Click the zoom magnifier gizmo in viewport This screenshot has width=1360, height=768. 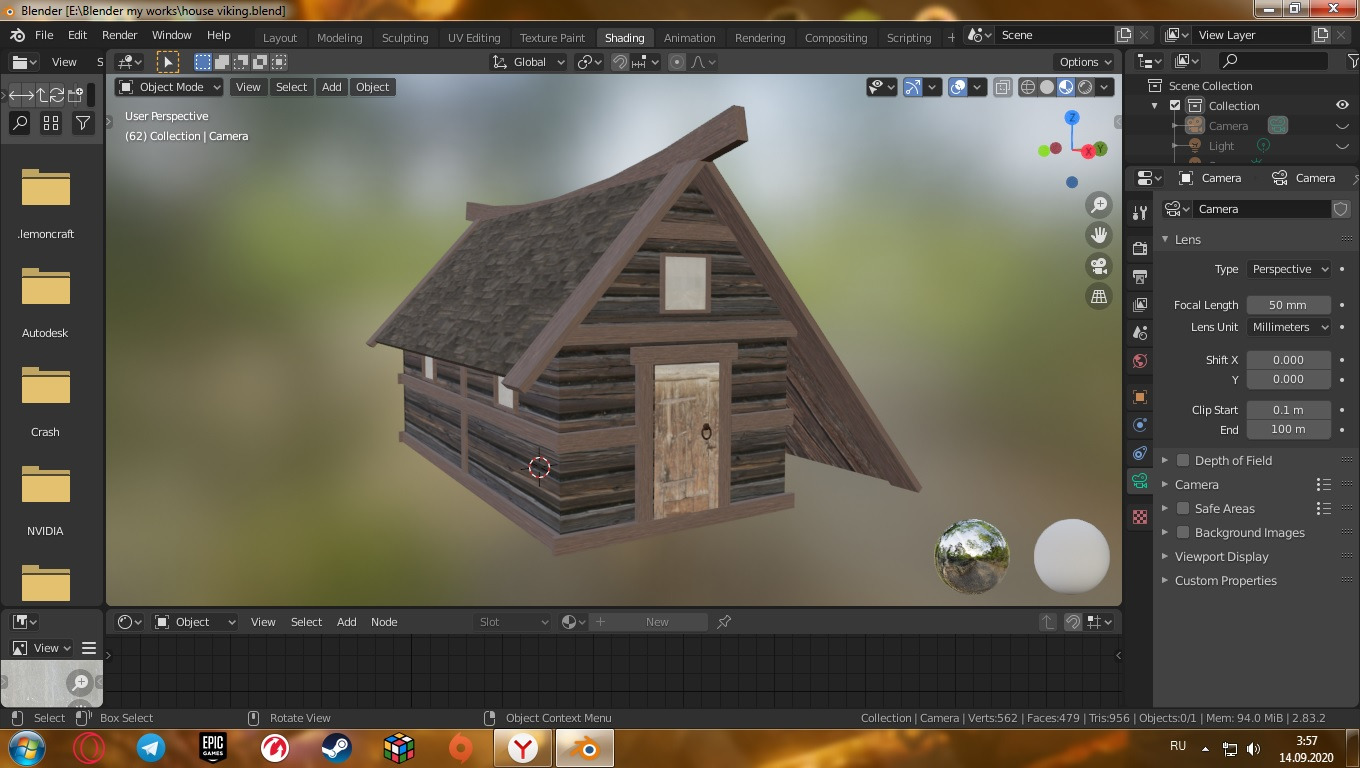pyautogui.click(x=1099, y=205)
